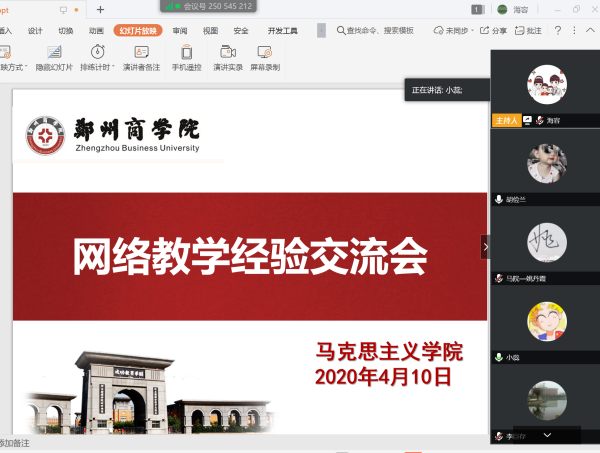
Task: Toggle the microphone icon for 胡怡兰
Action: tap(499, 199)
